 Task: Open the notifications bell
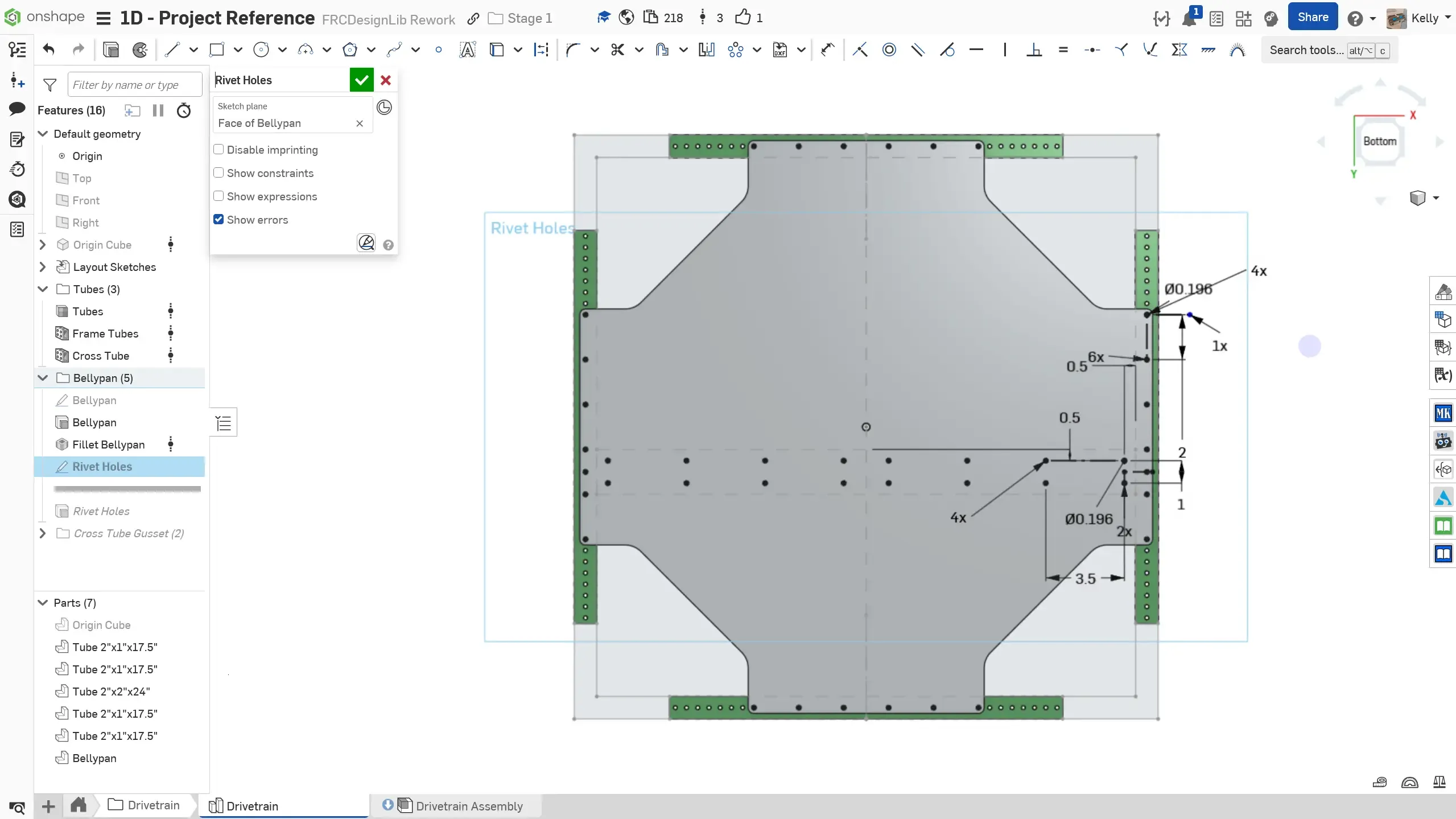pyautogui.click(x=1189, y=19)
